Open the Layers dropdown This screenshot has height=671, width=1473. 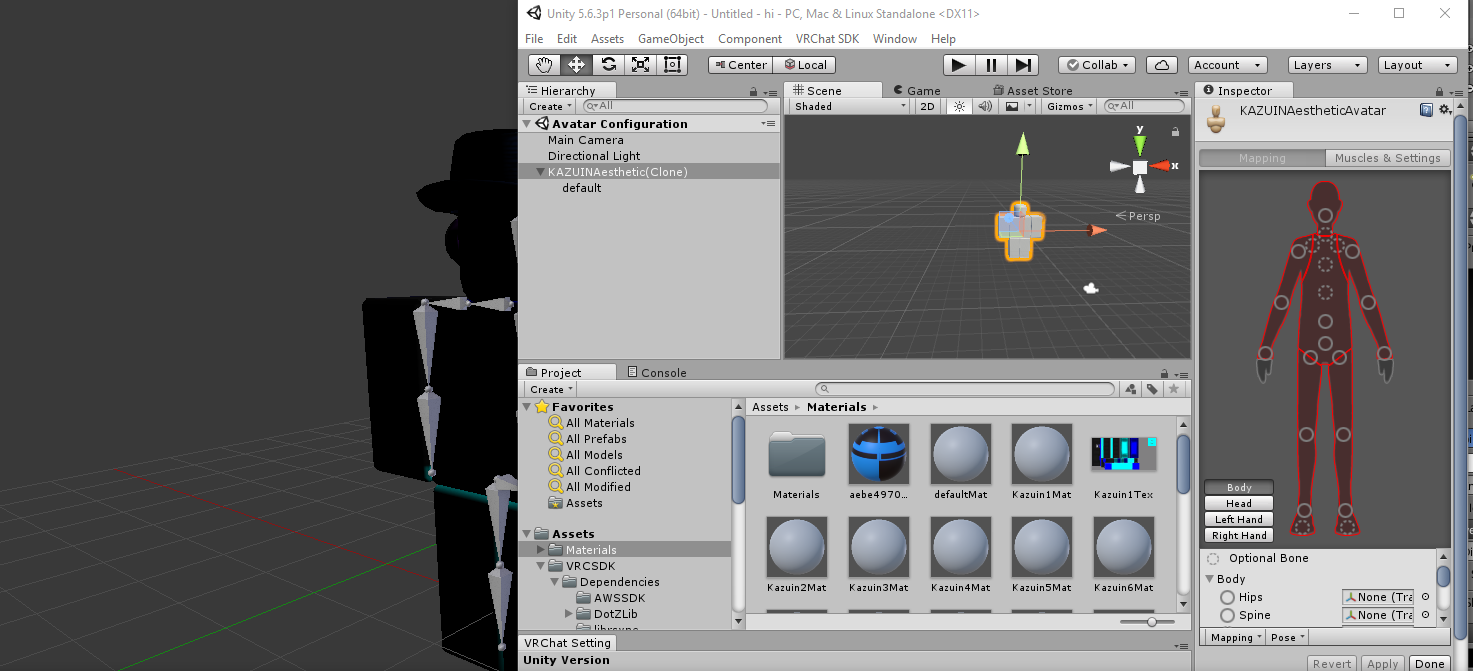1327,65
